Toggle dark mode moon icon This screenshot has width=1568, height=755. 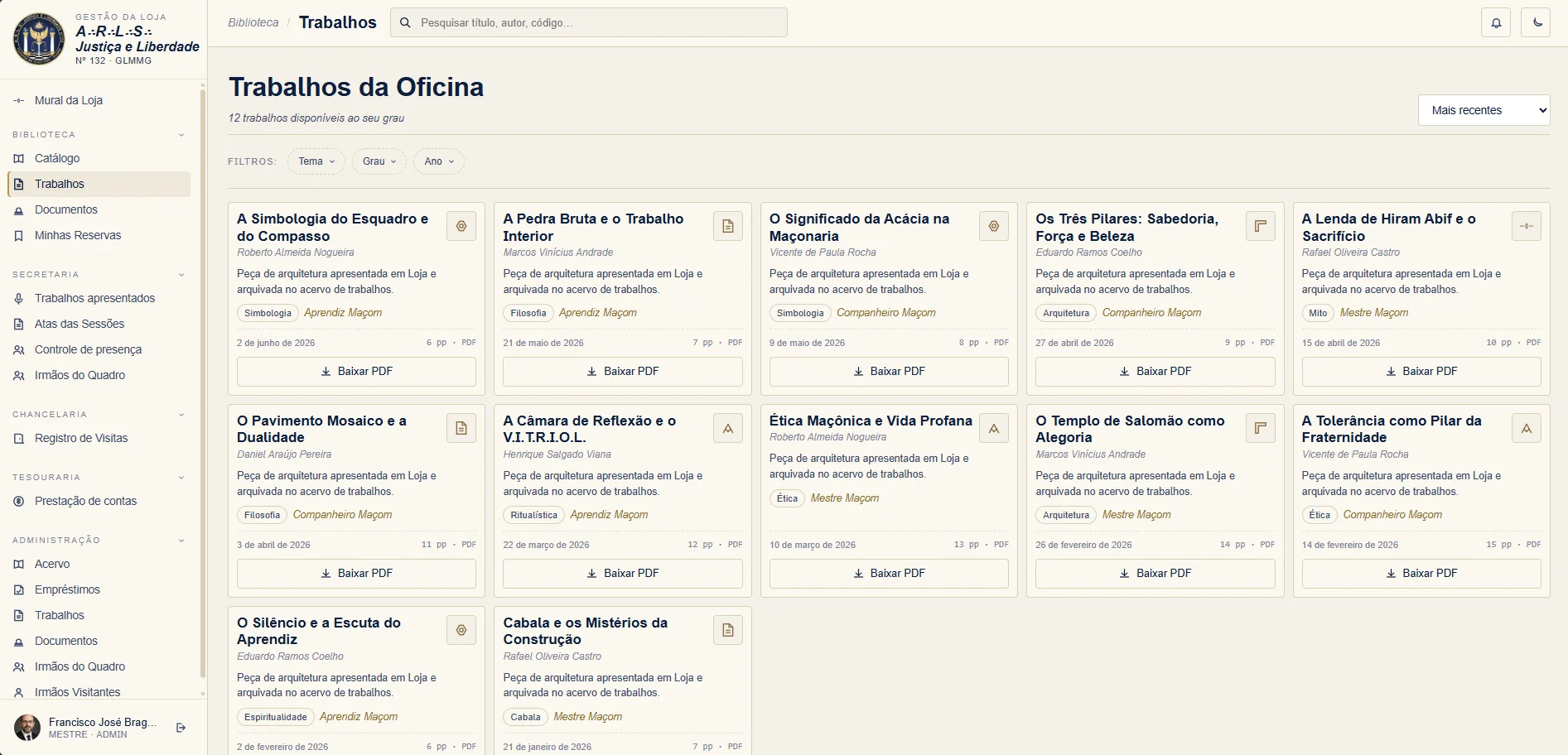(x=1537, y=23)
